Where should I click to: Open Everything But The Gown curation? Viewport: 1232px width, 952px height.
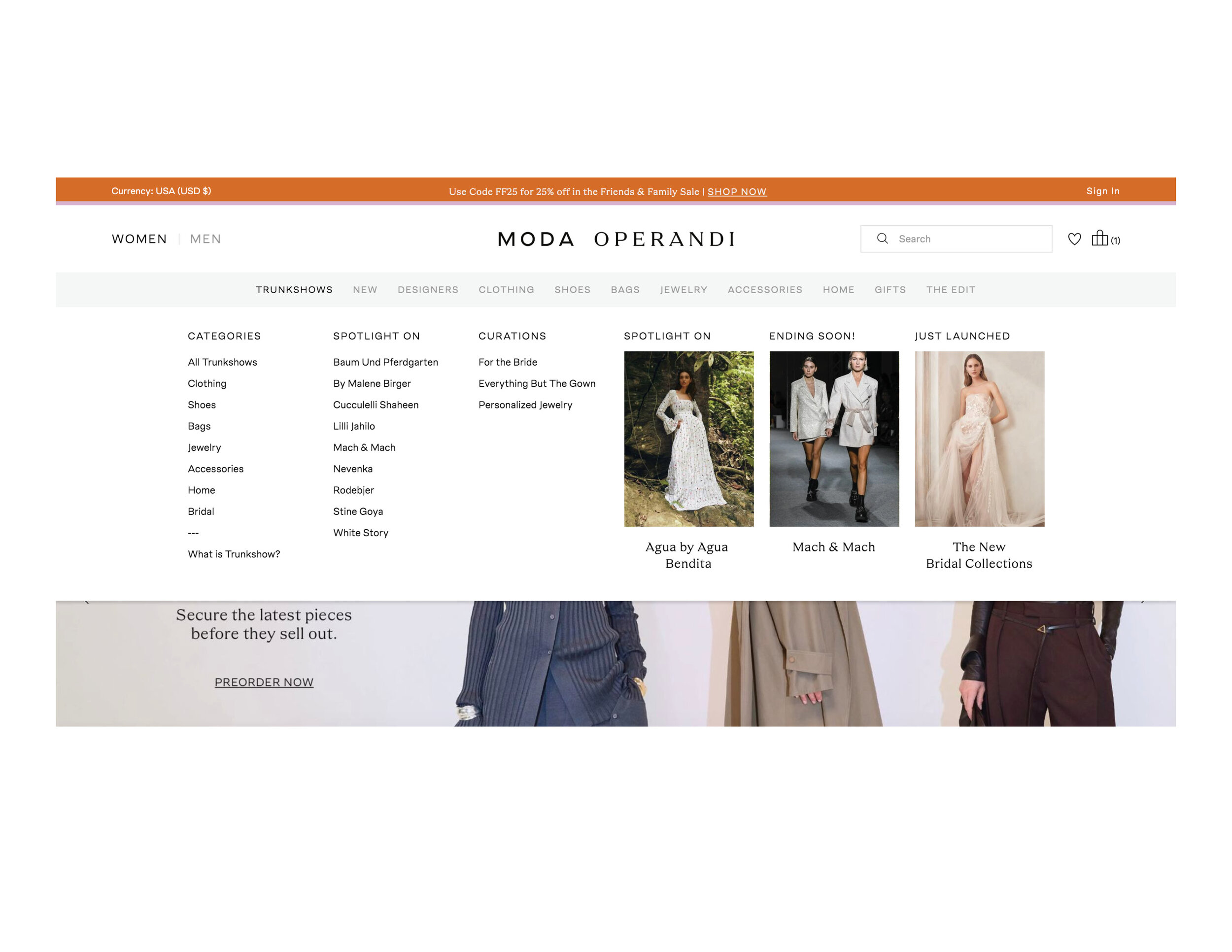tap(537, 383)
